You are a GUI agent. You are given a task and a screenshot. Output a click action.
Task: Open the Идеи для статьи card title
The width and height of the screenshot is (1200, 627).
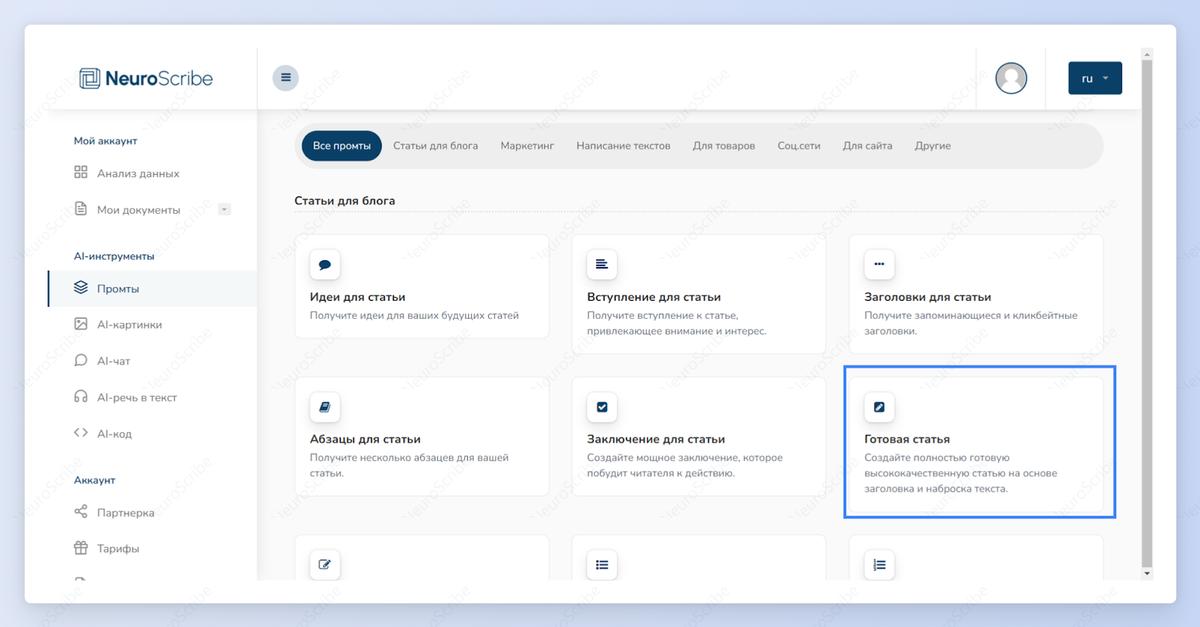(x=358, y=297)
